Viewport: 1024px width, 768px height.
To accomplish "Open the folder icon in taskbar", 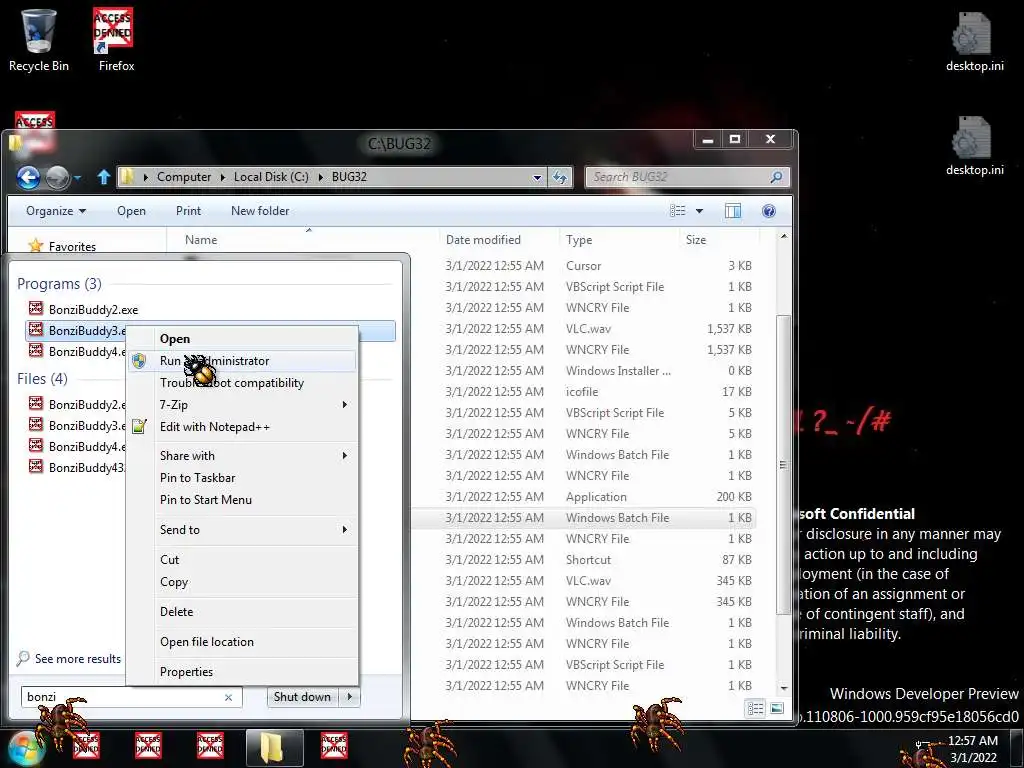I will [x=274, y=748].
